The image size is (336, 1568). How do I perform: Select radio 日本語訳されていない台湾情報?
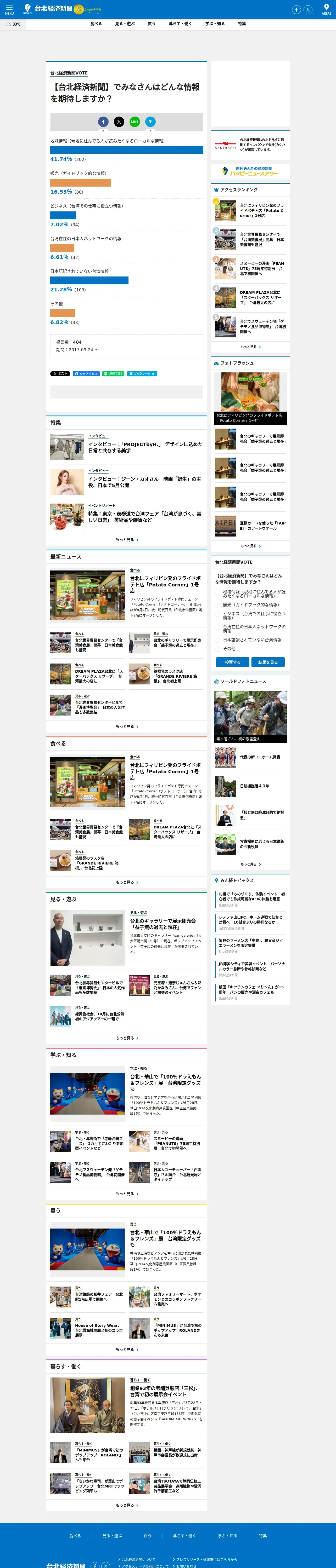pos(218,640)
